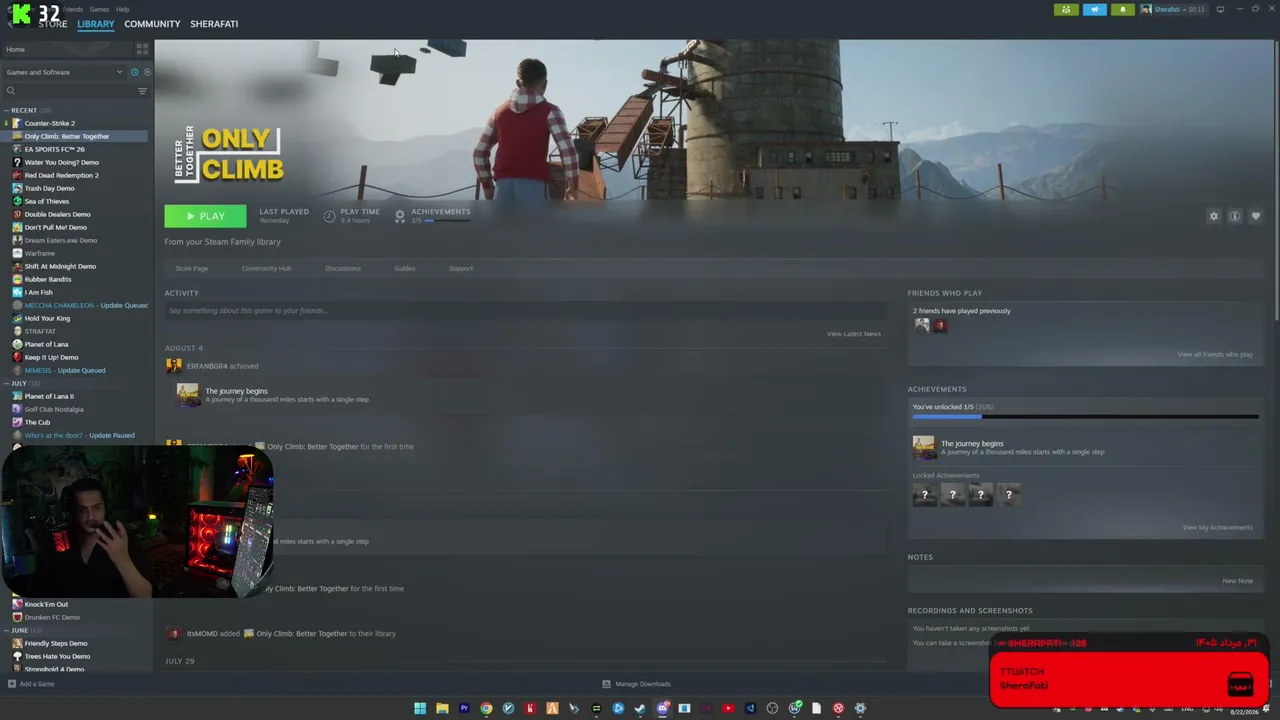Switch to Big Picture mode icon

click(x=1220, y=10)
